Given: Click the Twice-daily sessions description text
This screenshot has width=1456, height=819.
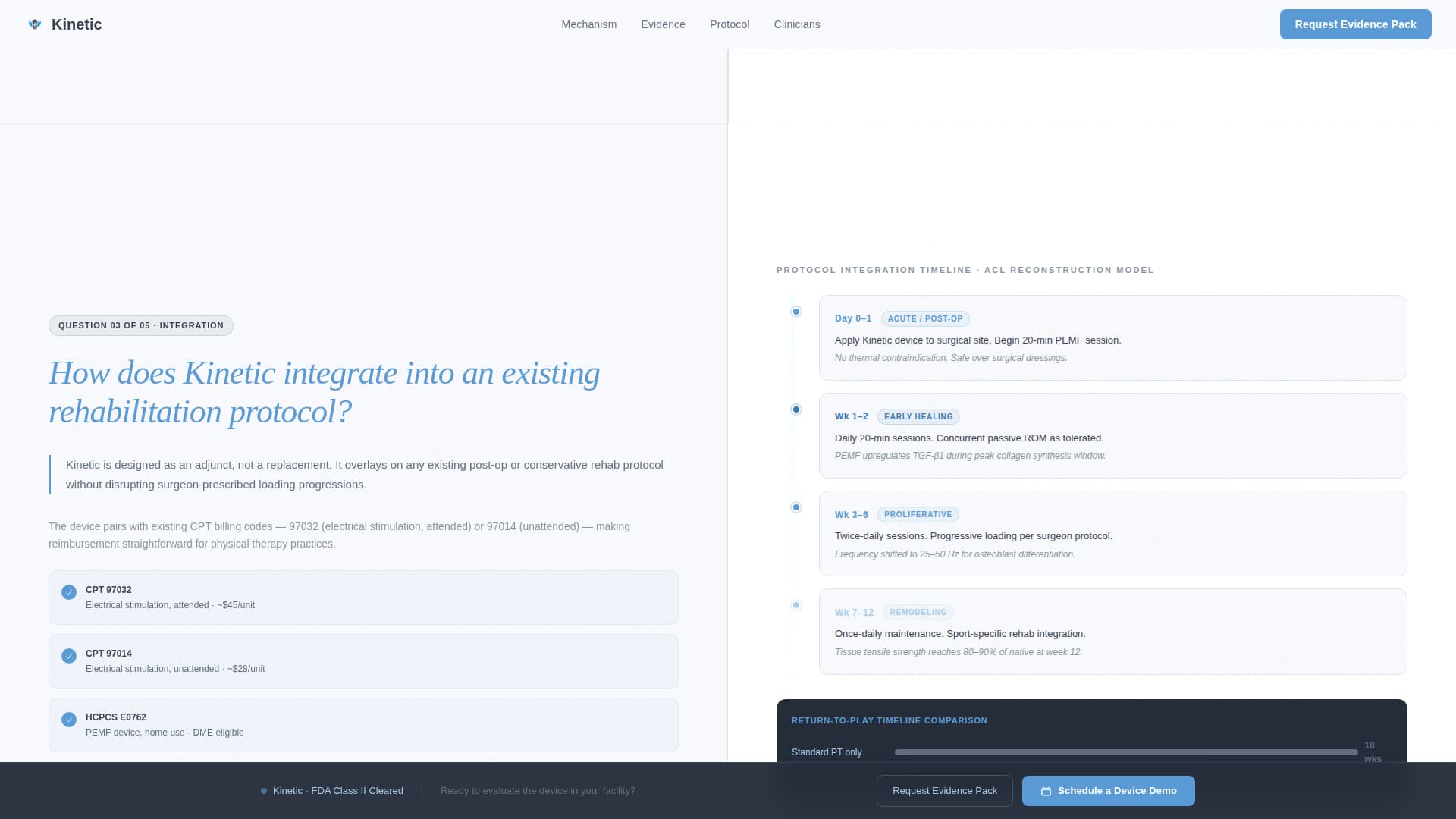Looking at the screenshot, I should click(974, 536).
